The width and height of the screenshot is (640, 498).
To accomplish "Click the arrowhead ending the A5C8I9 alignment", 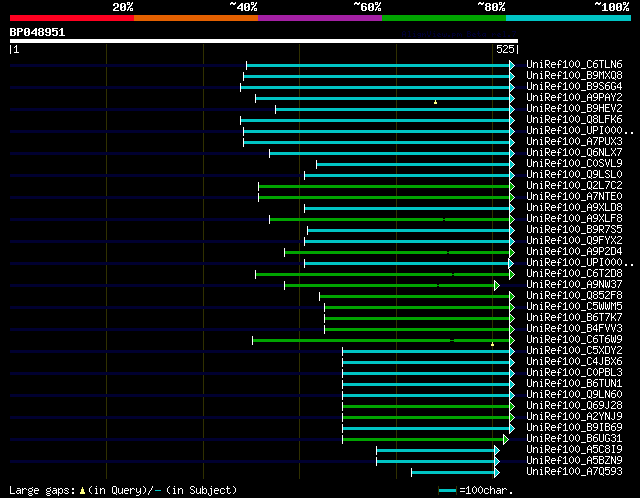I will [497, 451].
